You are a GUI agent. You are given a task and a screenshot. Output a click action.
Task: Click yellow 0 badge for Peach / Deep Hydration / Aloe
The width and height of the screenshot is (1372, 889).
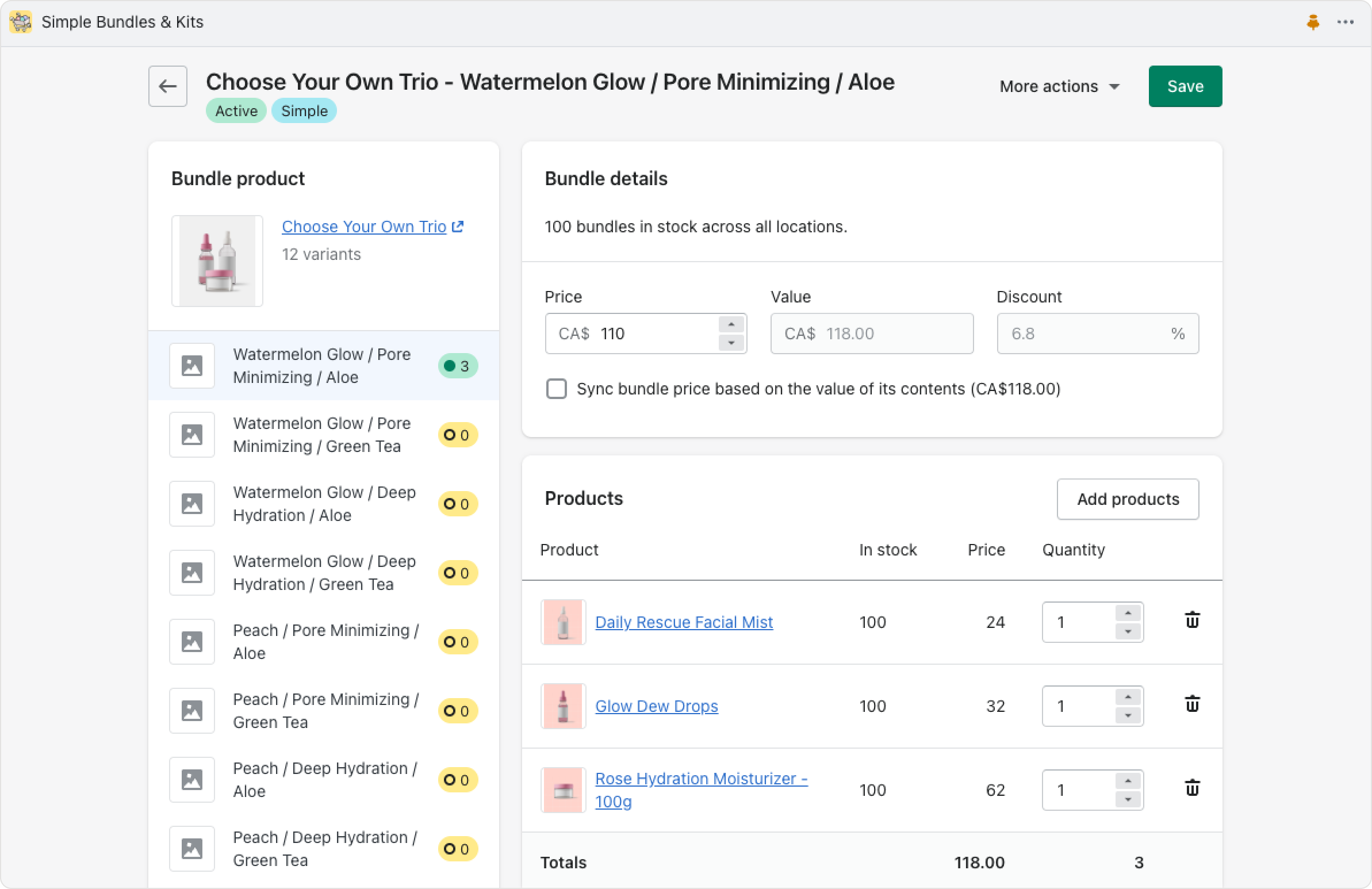tap(458, 780)
